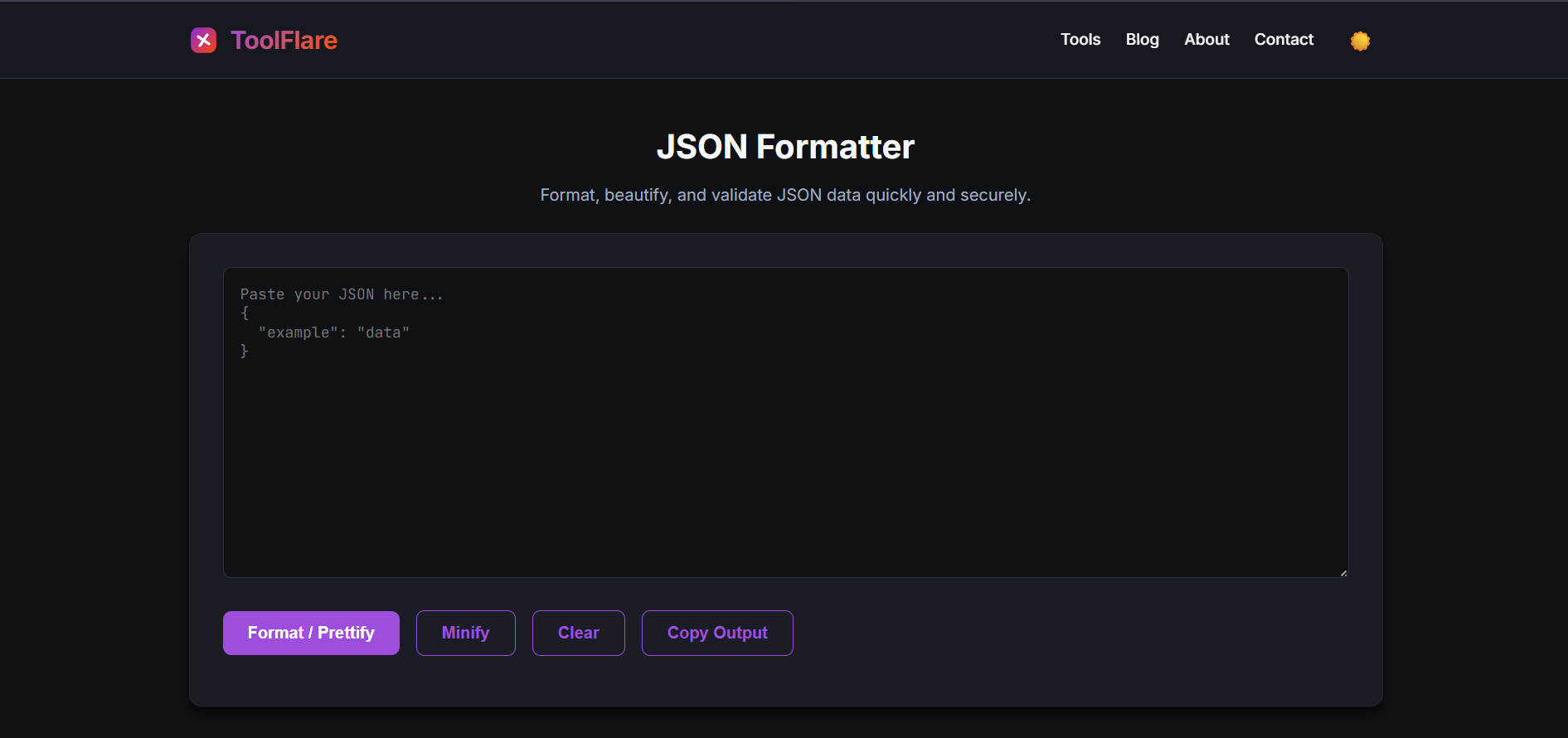Click the subtitle about validating JSON securely

pos(785,195)
